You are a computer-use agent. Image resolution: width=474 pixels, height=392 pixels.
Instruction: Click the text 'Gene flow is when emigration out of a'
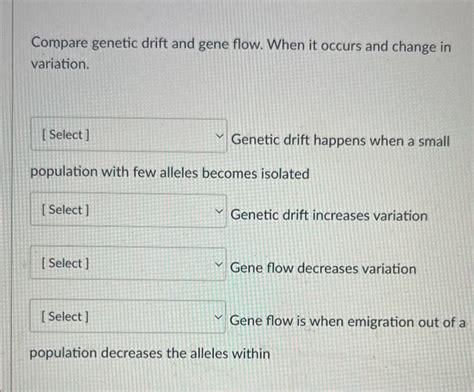point(347,321)
